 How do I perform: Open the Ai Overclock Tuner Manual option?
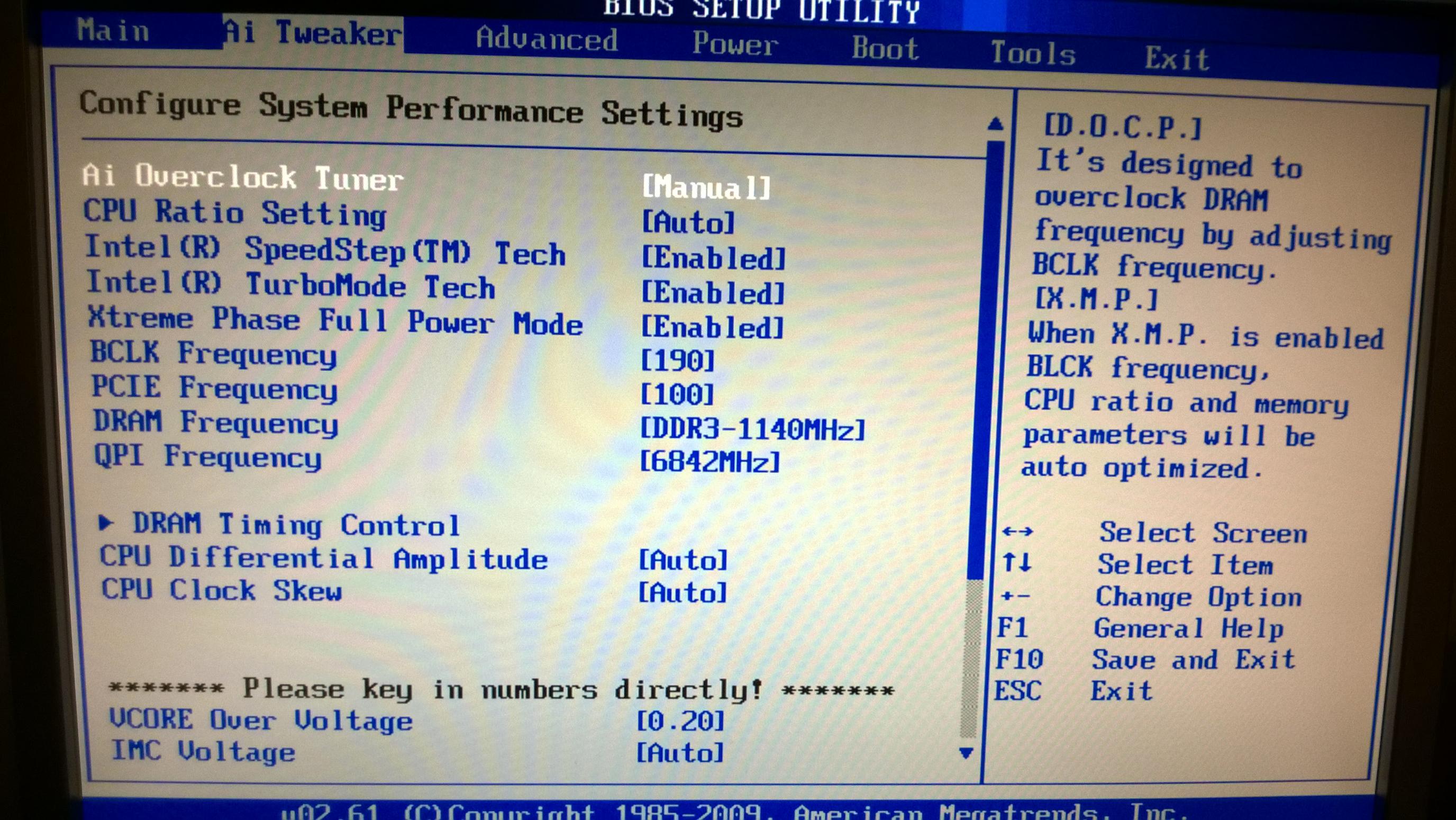point(706,187)
